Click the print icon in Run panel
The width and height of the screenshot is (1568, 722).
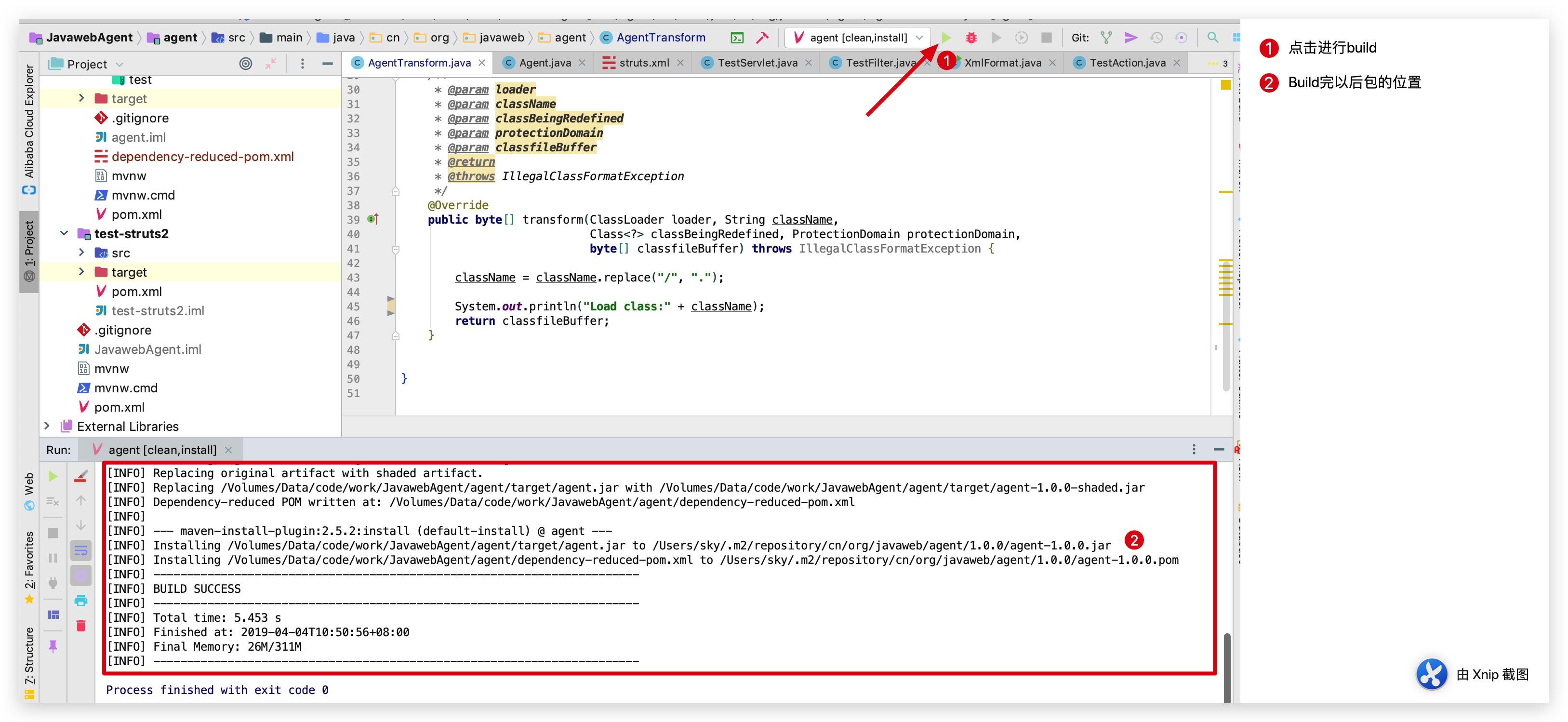pyautogui.click(x=81, y=601)
